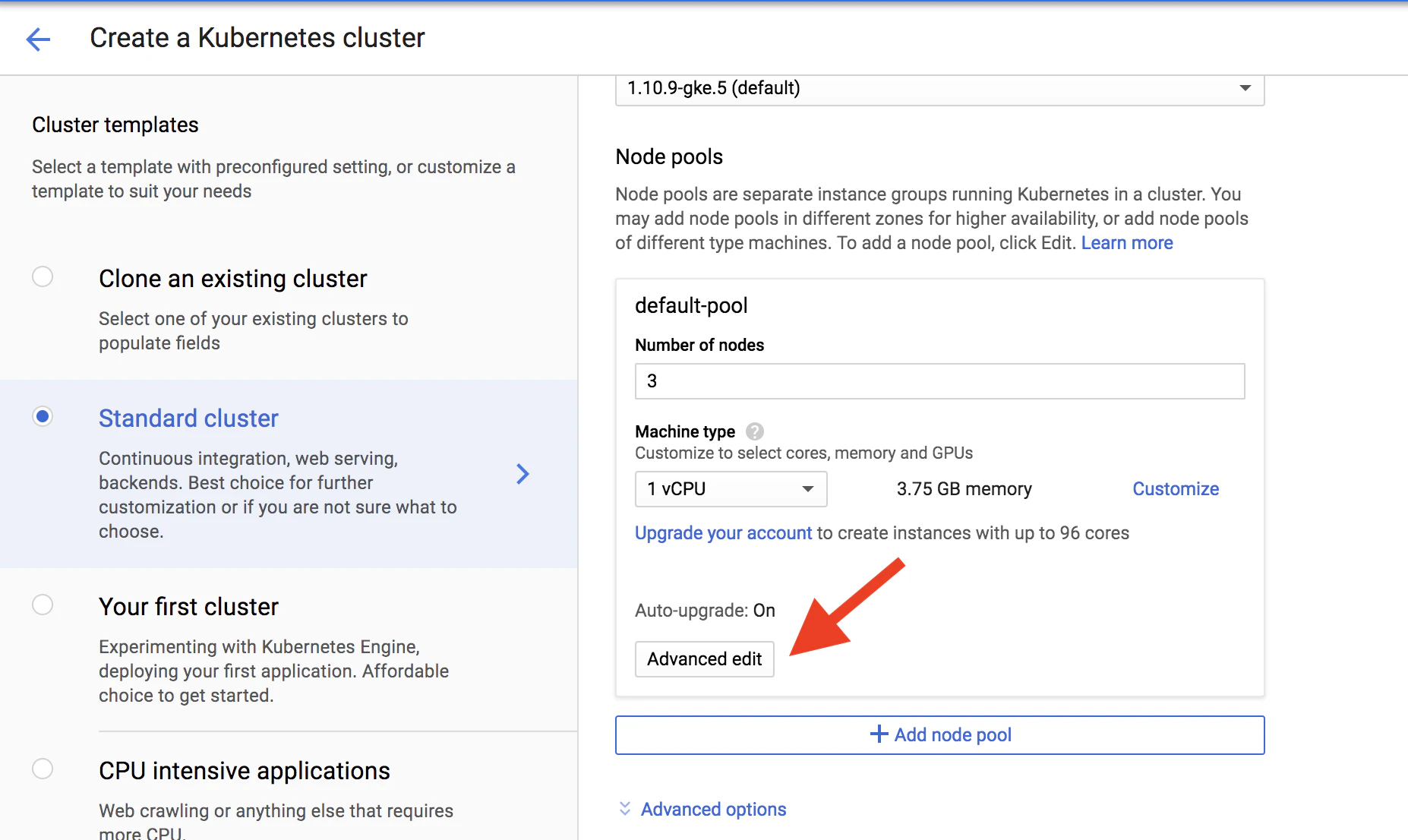This screenshot has width=1408, height=840.
Task: Click the Customize machine type link
Action: (1176, 489)
